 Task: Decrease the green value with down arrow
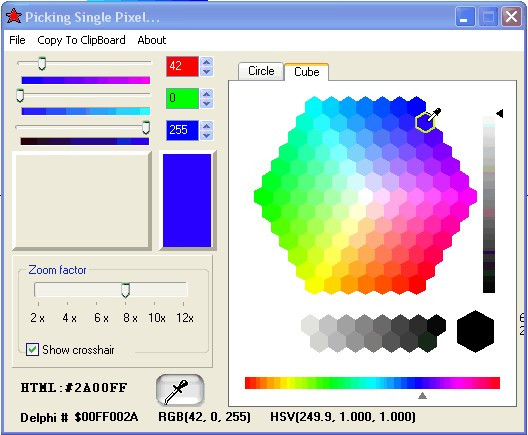pyautogui.click(x=207, y=104)
